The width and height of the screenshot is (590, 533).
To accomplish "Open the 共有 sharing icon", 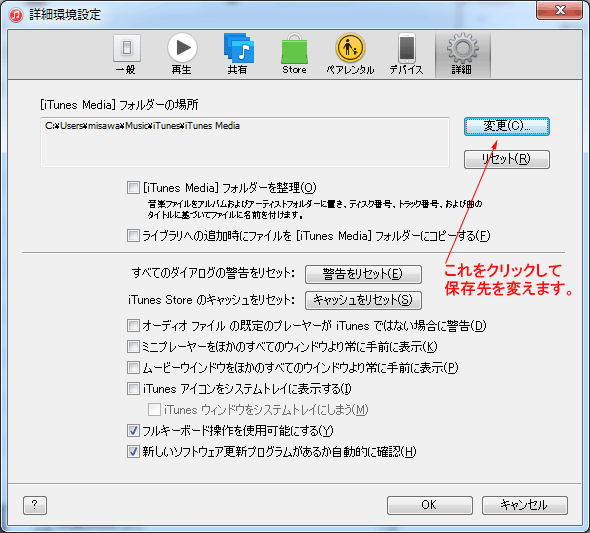I will 239,48.
